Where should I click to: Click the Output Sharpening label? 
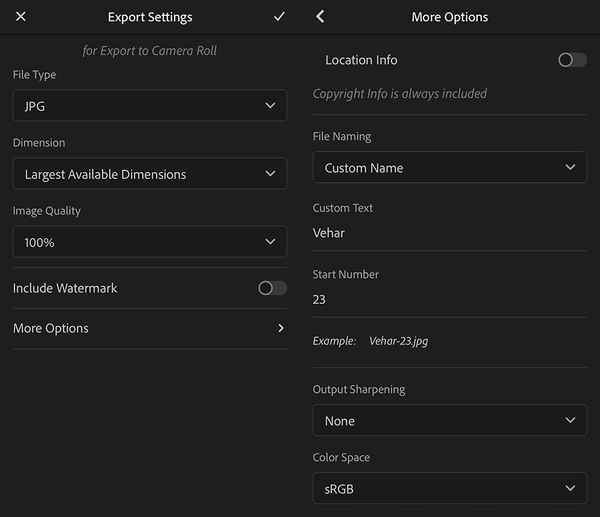coord(359,390)
